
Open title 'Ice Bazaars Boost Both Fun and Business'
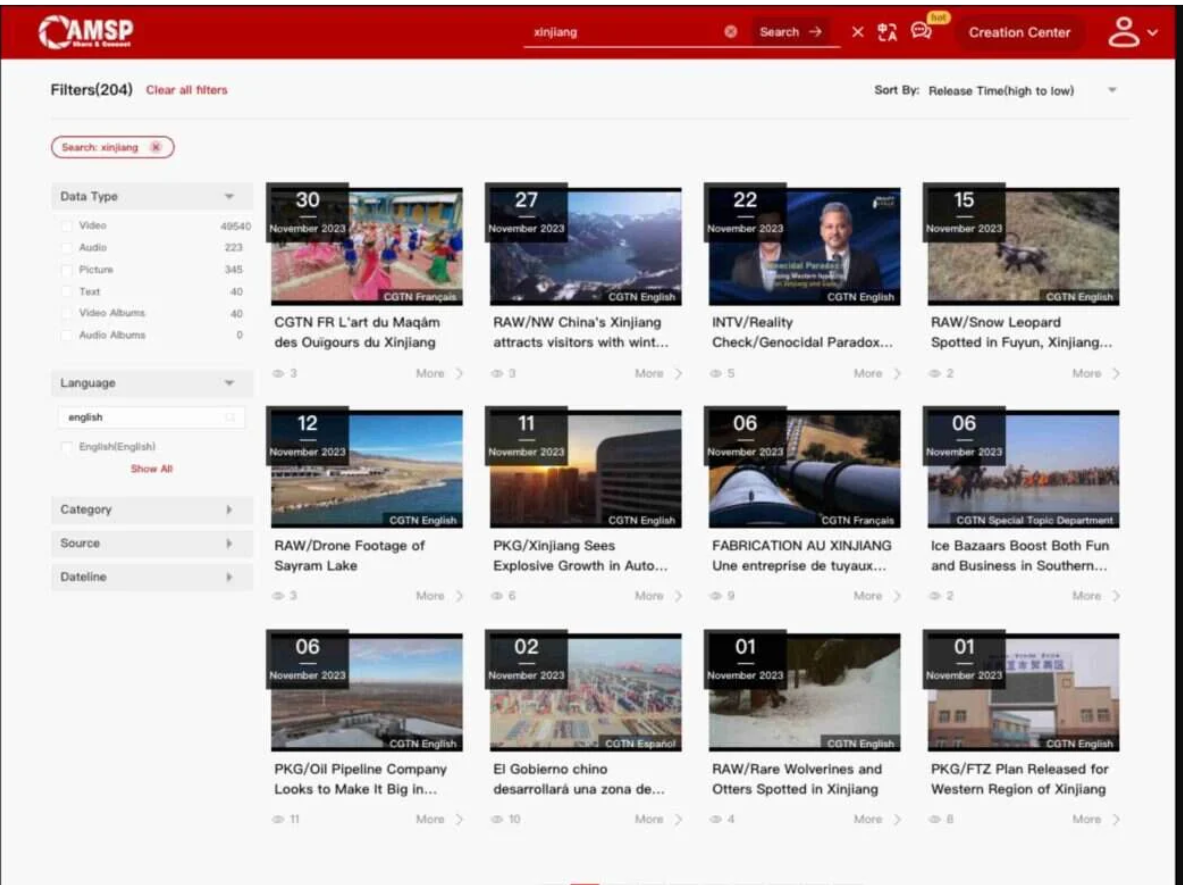tap(1020, 555)
